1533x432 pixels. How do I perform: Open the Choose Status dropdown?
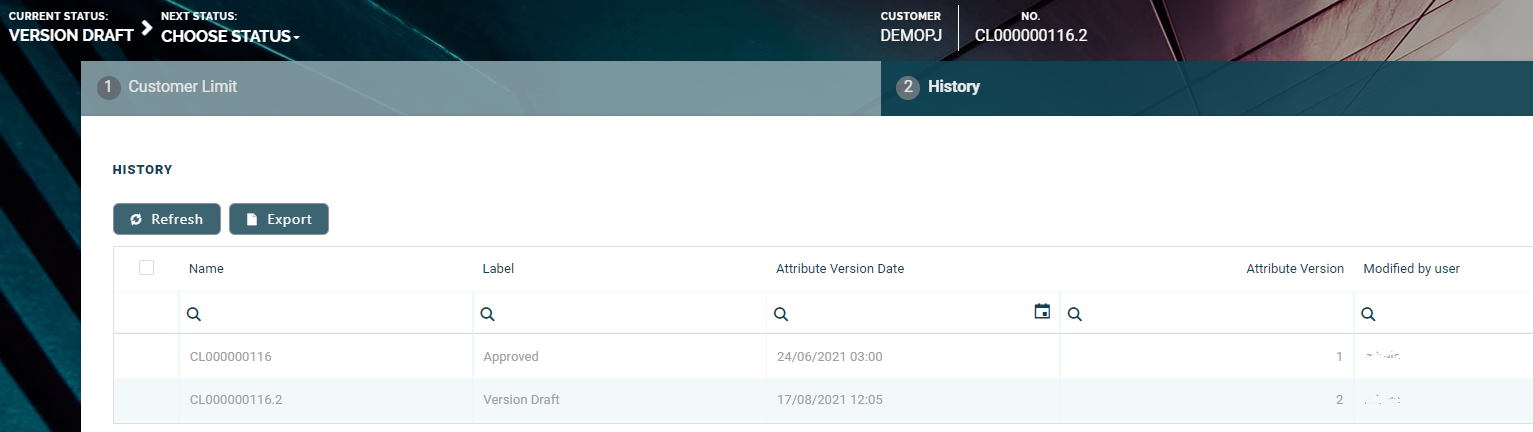coord(230,37)
